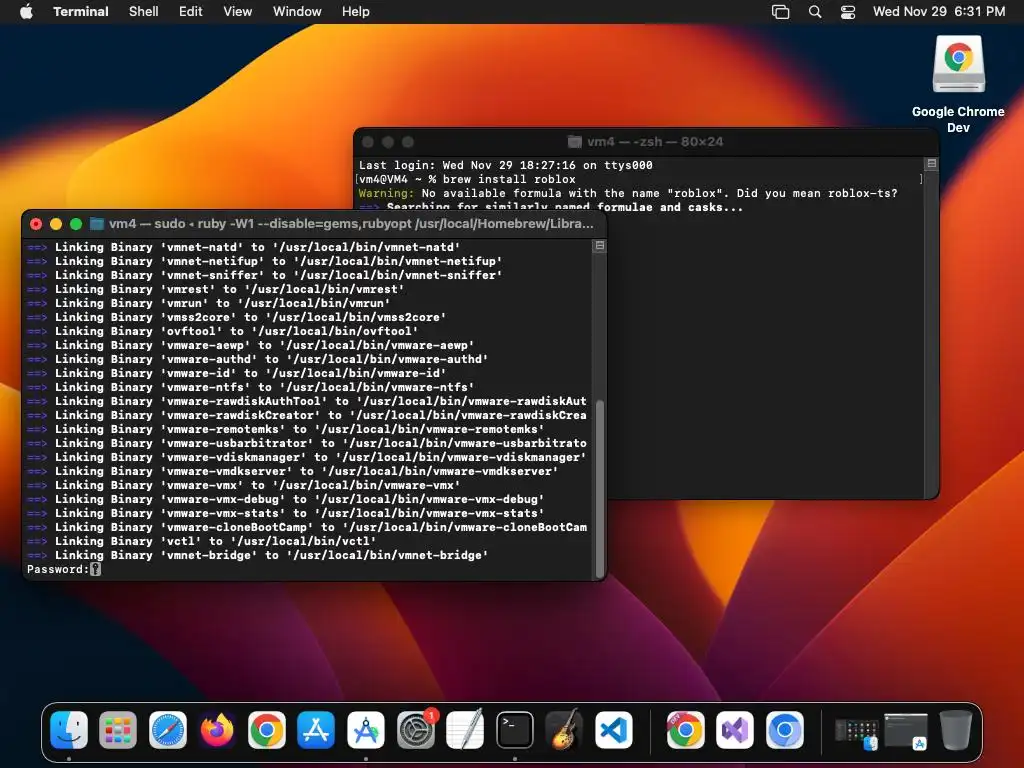
Task: Open Spotlight search in the menu bar
Action: coord(814,11)
